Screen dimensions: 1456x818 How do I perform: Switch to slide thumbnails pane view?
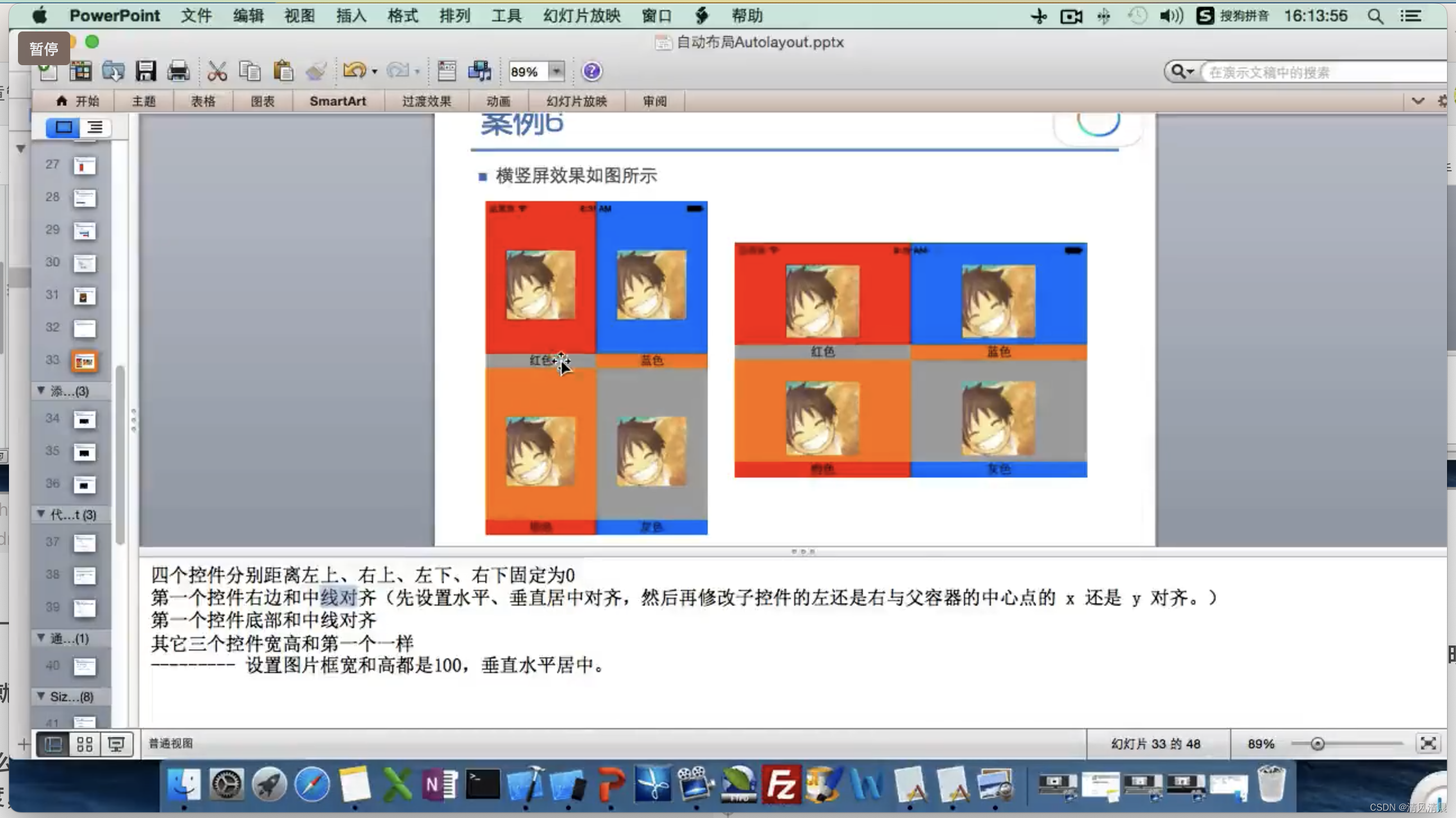coord(63,127)
